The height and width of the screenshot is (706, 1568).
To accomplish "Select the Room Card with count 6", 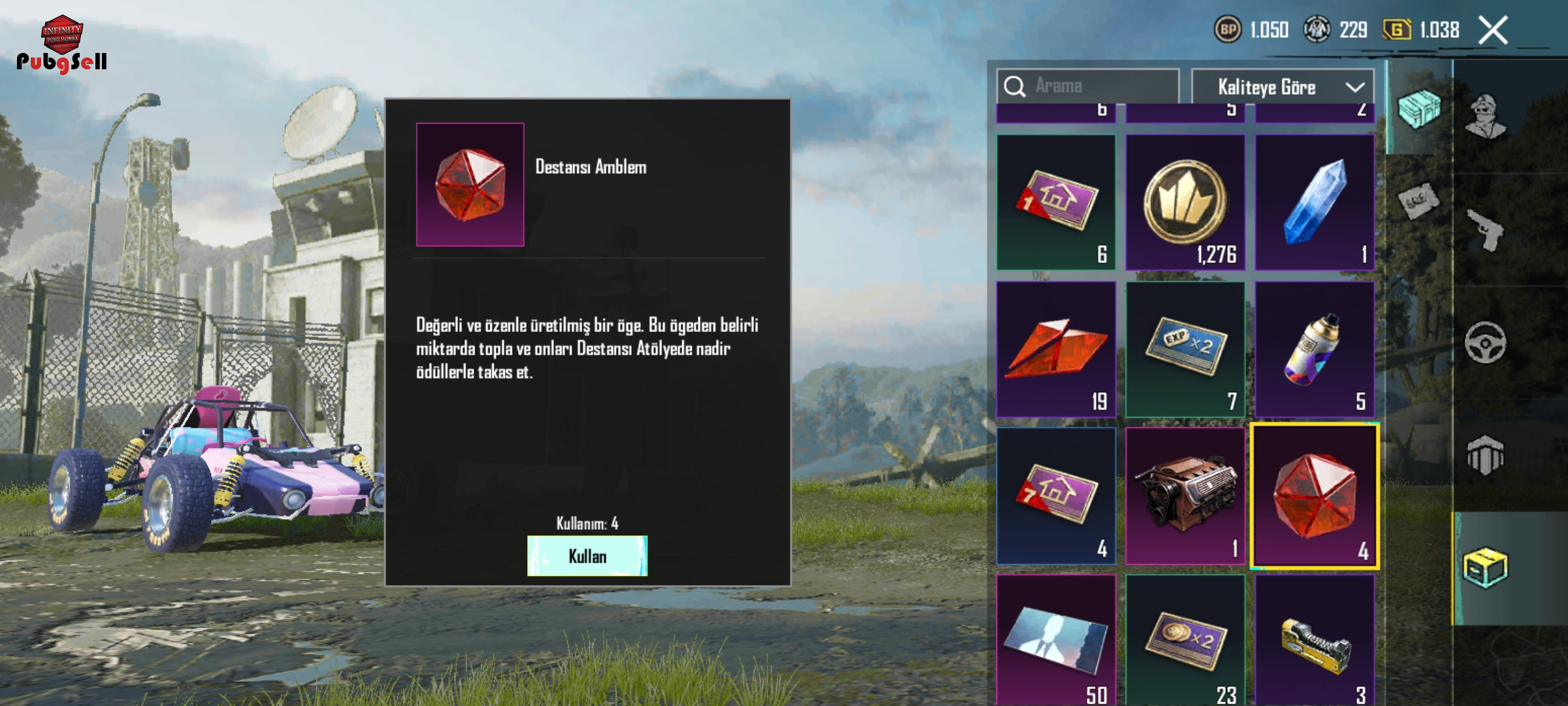I will [1056, 202].
